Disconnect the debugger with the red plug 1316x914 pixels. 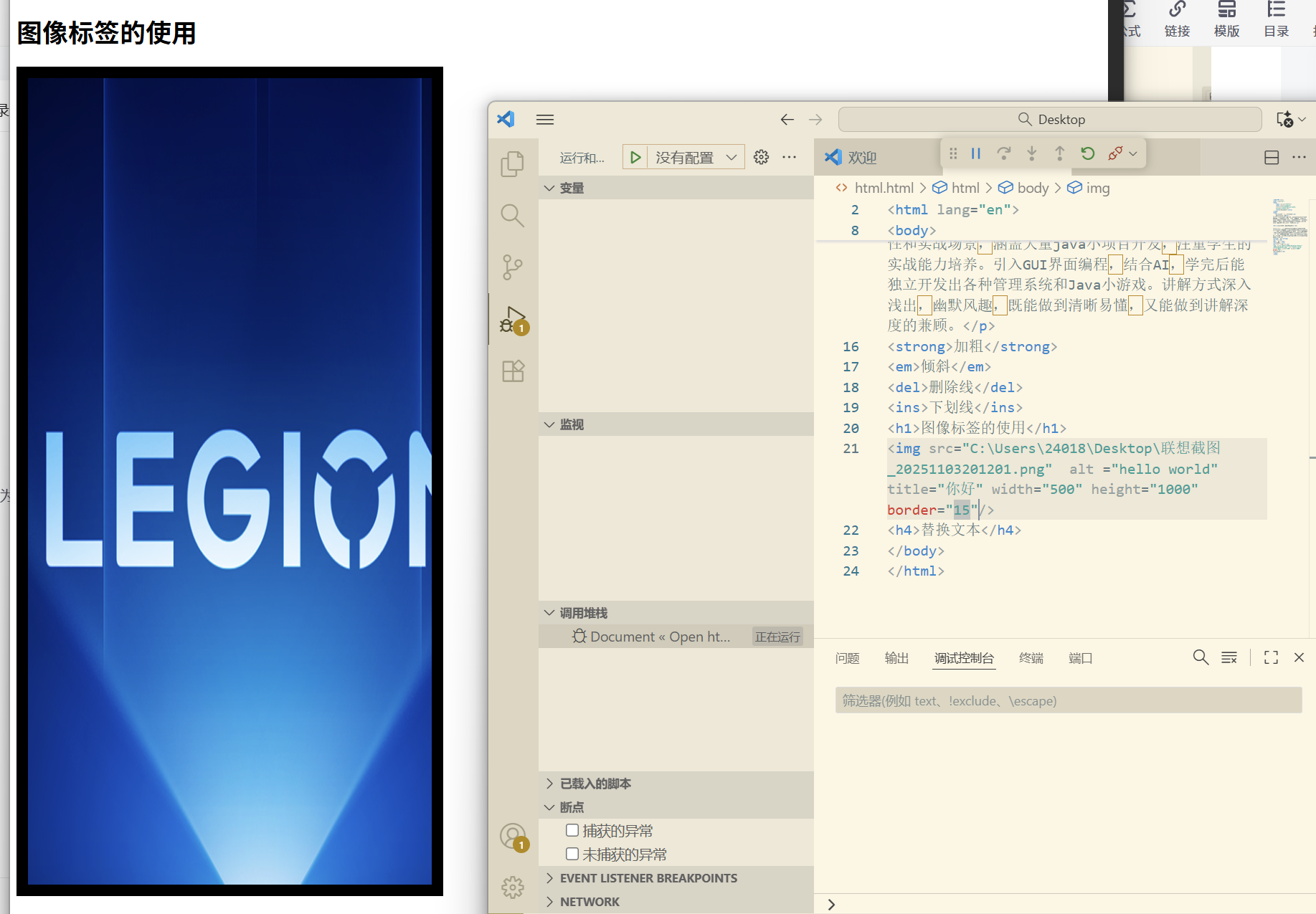1115,153
